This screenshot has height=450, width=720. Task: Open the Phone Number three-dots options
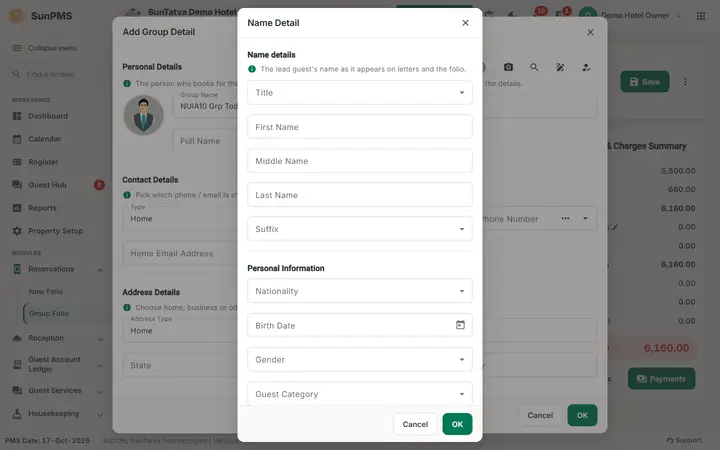pos(565,219)
